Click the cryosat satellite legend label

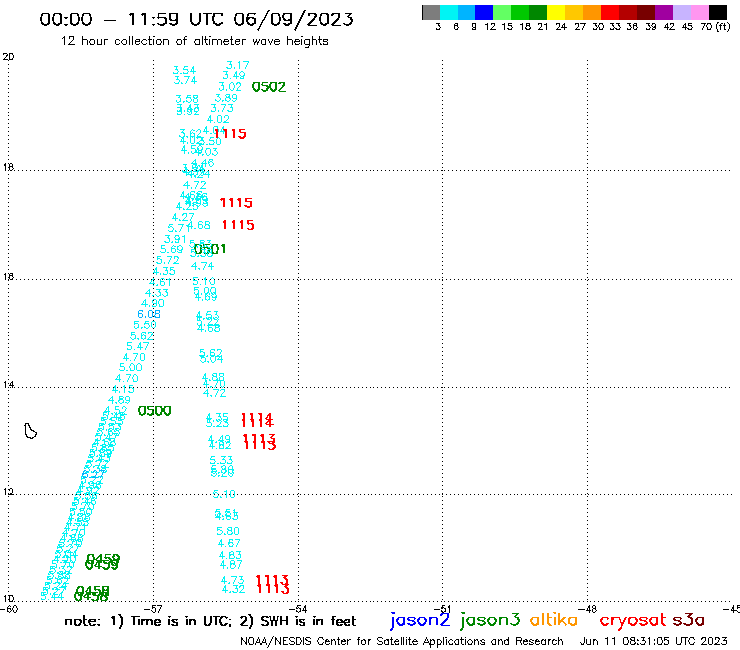click(x=633, y=620)
